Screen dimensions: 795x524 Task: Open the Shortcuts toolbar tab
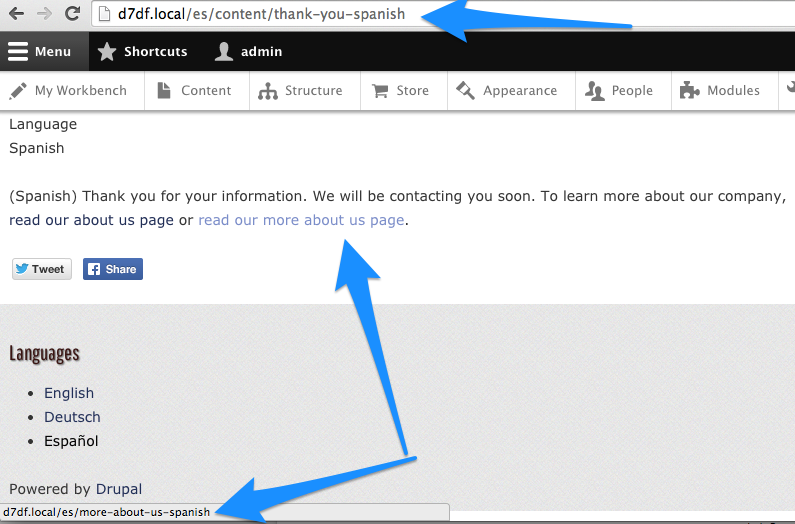(142, 51)
